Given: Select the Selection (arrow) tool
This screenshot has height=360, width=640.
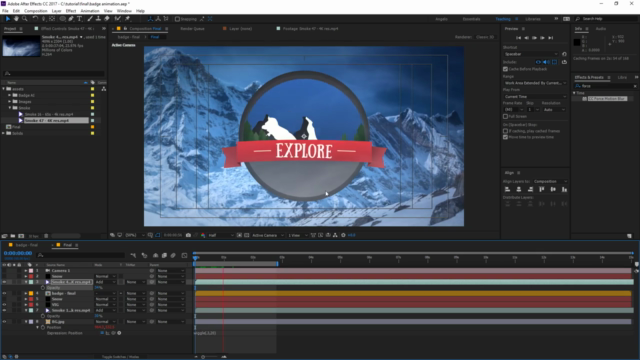Looking at the screenshot, I should click(8, 19).
